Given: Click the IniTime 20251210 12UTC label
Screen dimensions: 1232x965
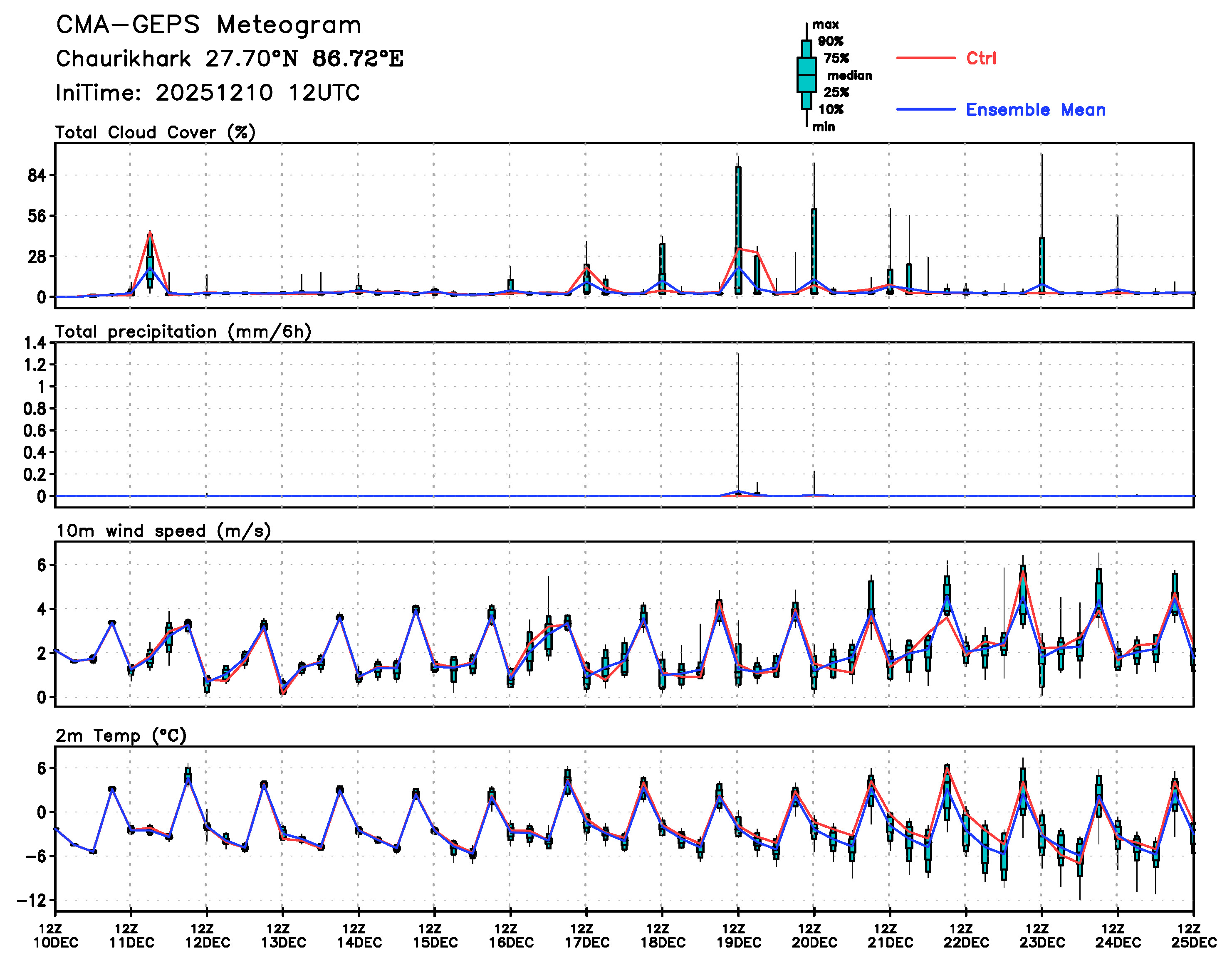Looking at the screenshot, I should coord(208,93).
